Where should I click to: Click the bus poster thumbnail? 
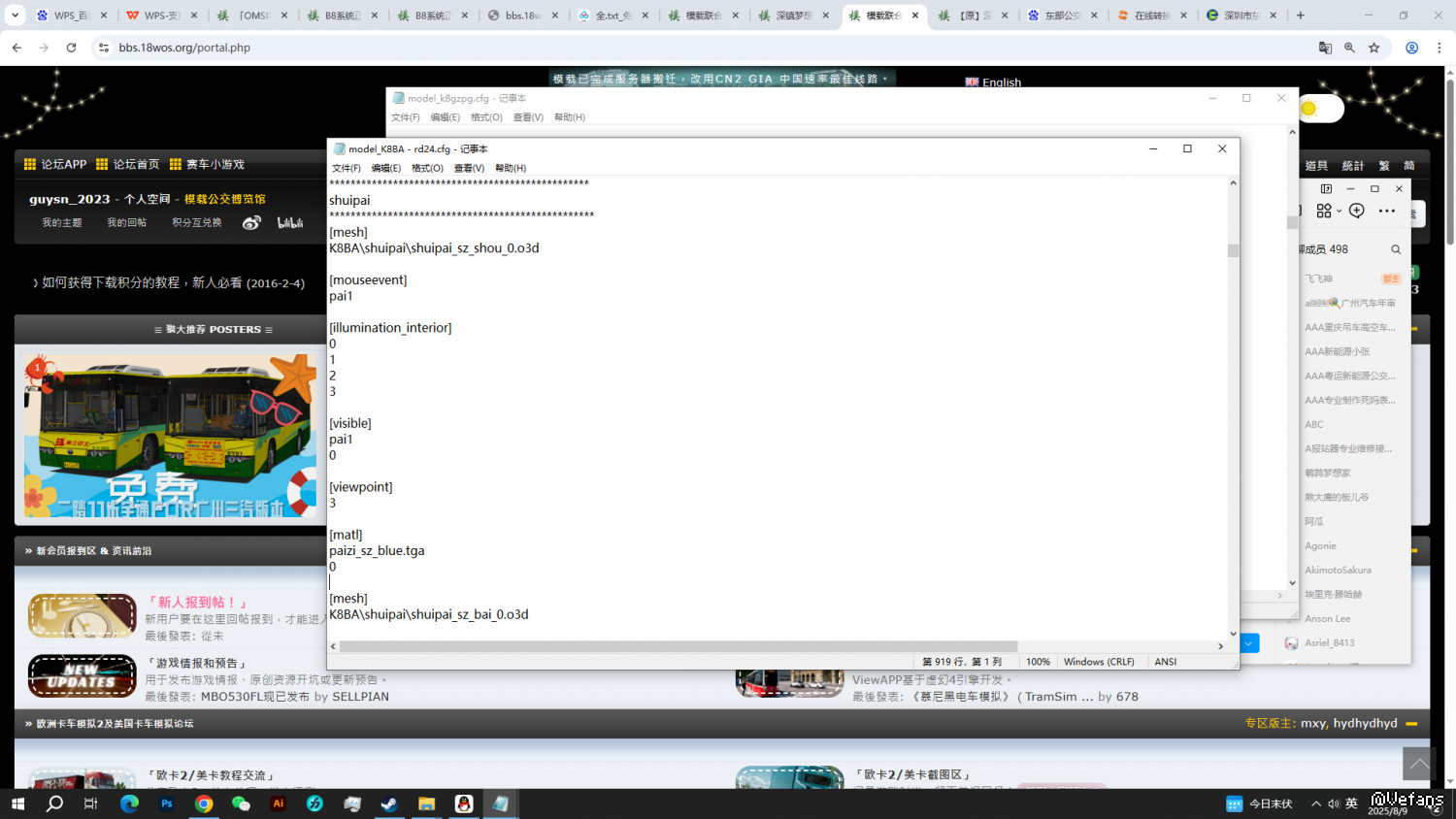[170, 435]
